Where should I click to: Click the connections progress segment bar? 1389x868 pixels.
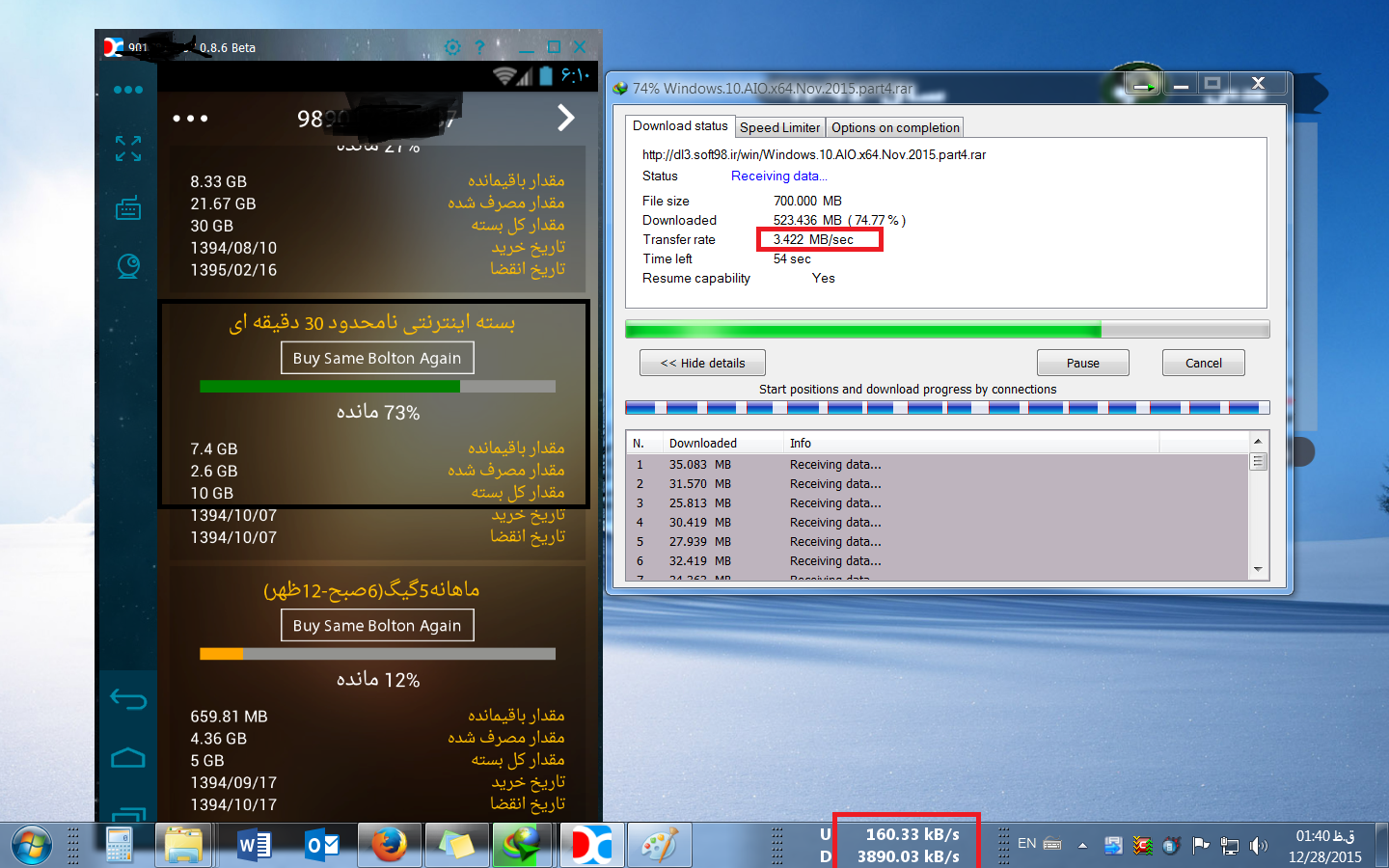(x=947, y=408)
